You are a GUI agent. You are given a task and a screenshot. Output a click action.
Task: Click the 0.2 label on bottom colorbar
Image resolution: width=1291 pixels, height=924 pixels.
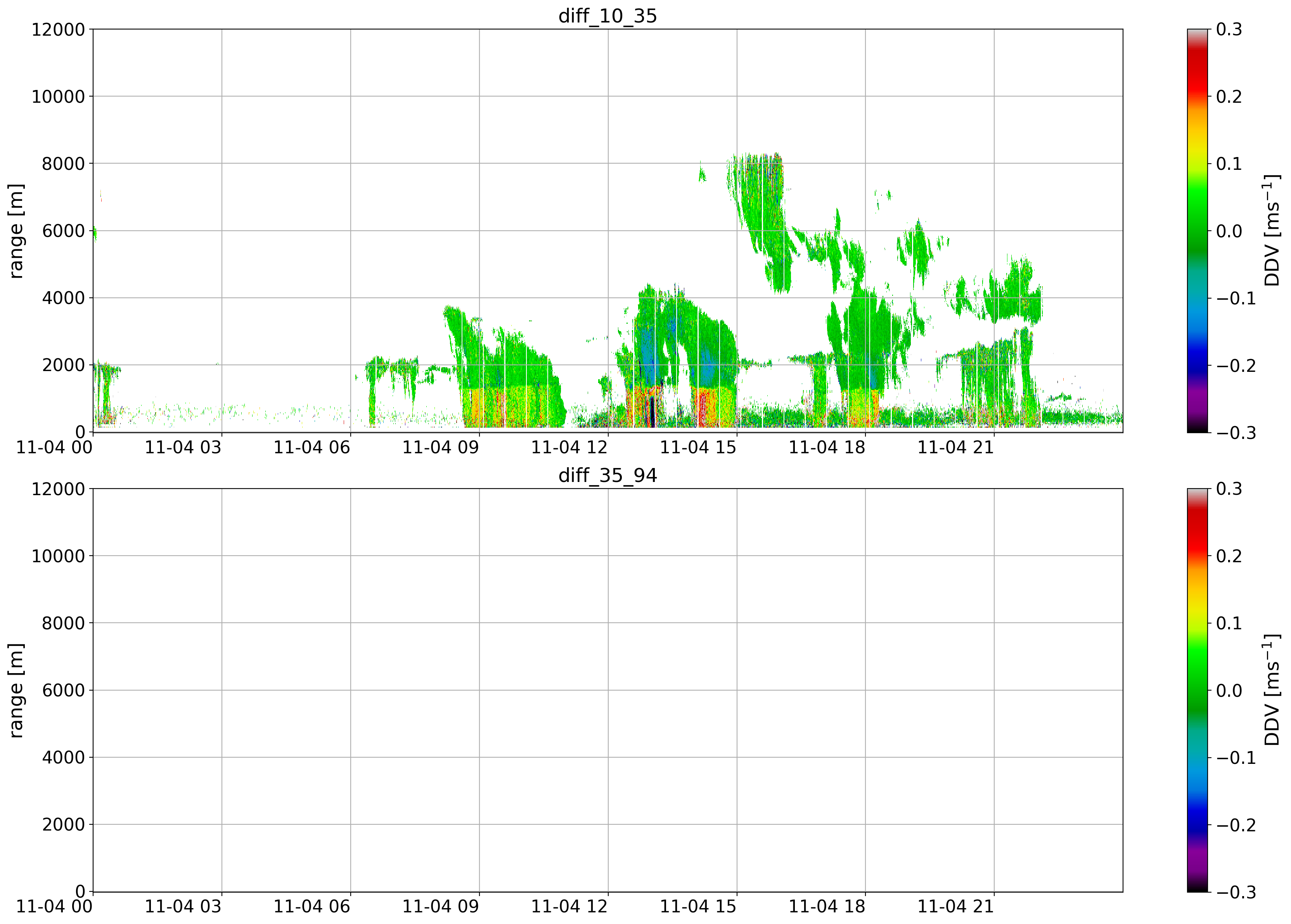[x=1230, y=556]
